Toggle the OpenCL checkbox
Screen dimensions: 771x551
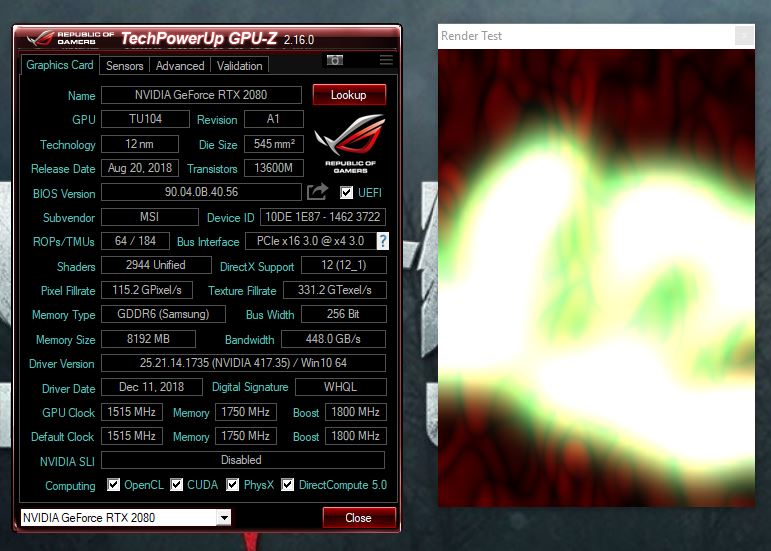coord(114,485)
